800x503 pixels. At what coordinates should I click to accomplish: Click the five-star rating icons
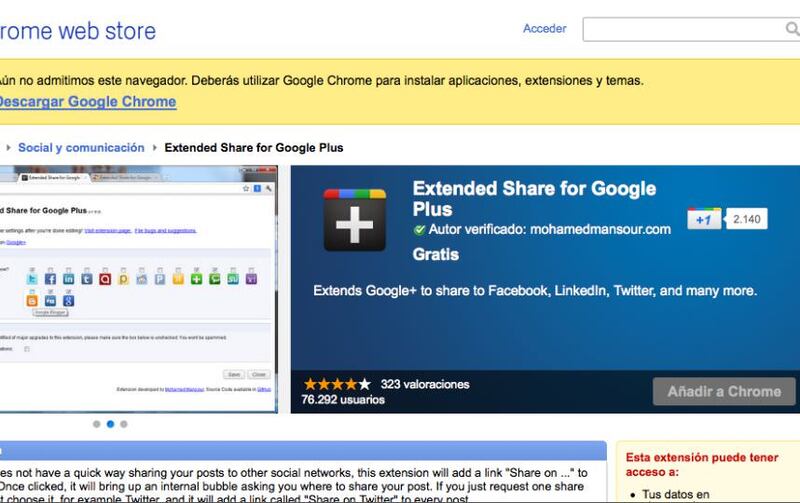coord(337,384)
